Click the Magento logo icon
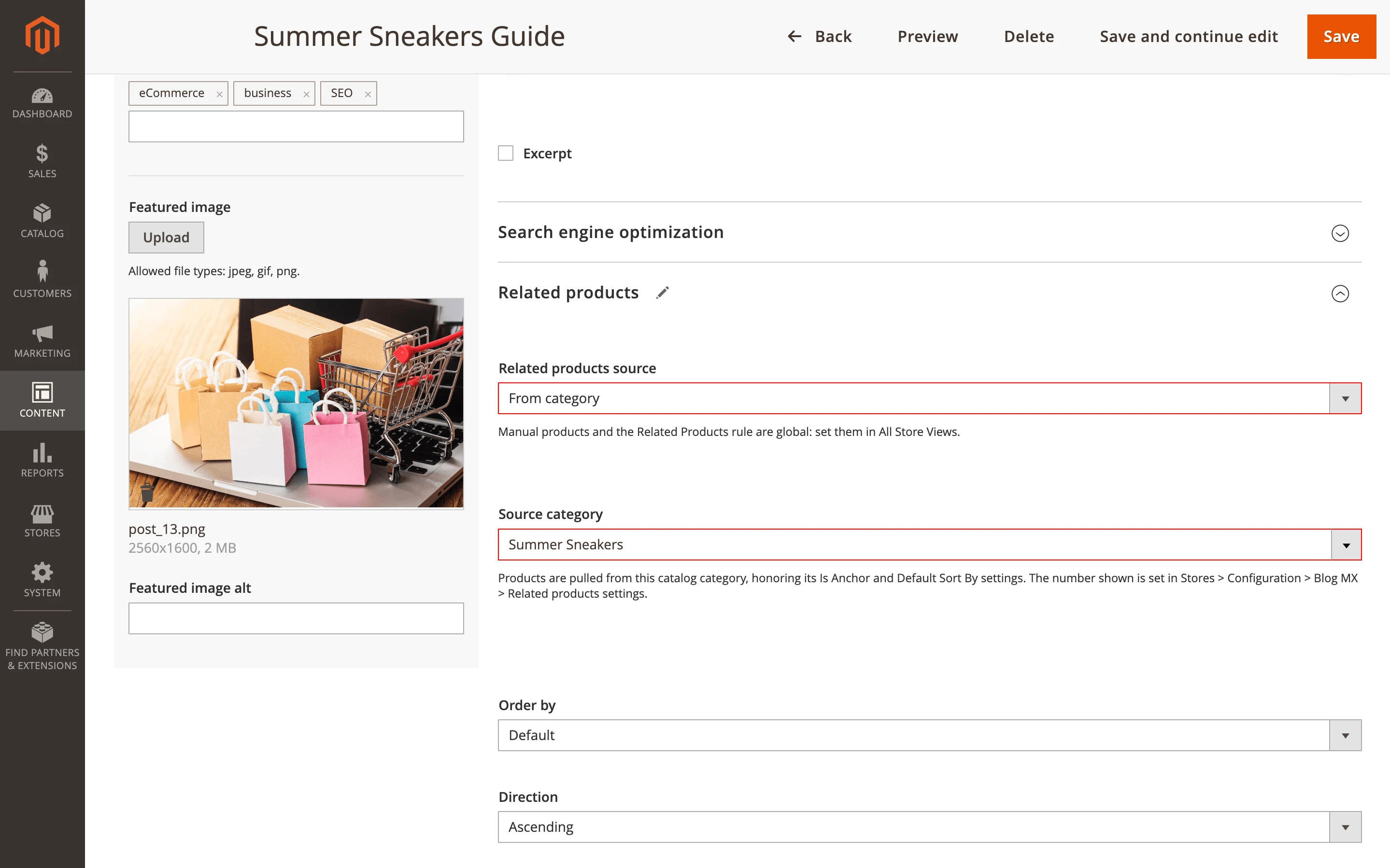 coord(42,35)
